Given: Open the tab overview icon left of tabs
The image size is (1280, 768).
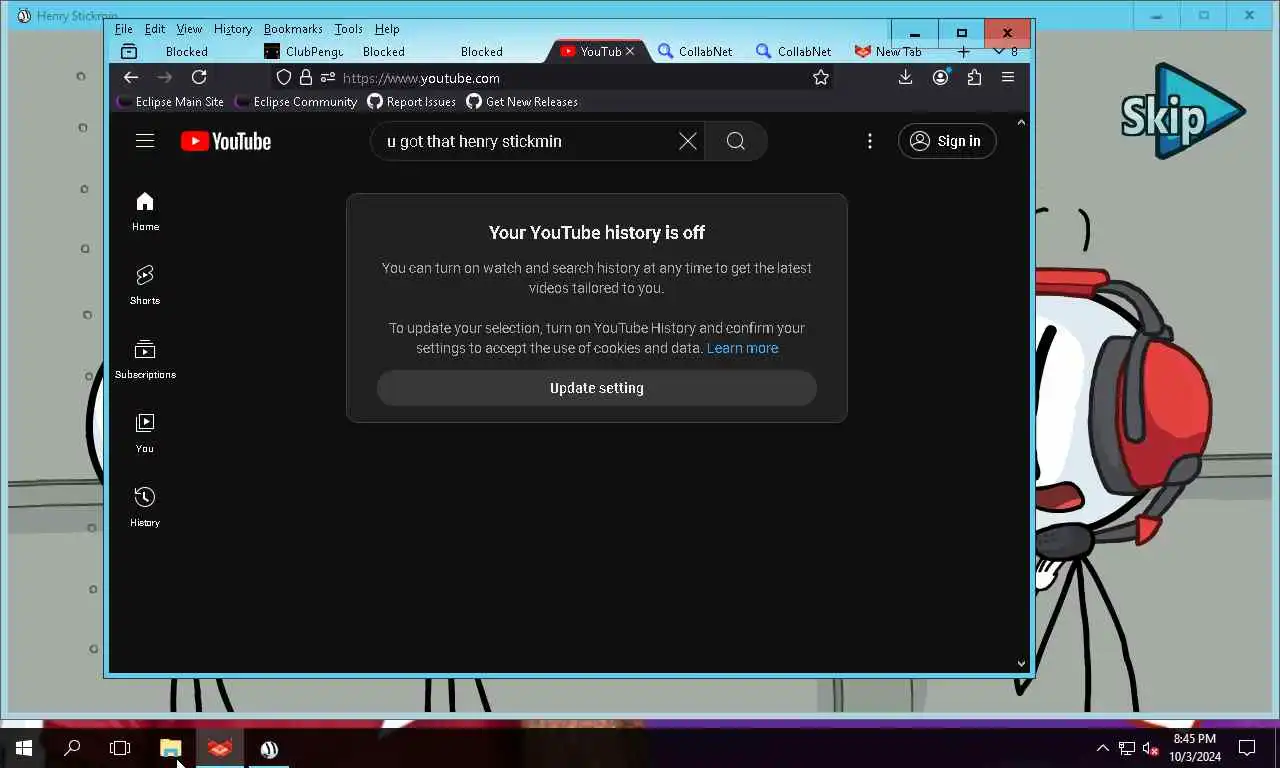Looking at the screenshot, I should pyautogui.click(x=129, y=51).
